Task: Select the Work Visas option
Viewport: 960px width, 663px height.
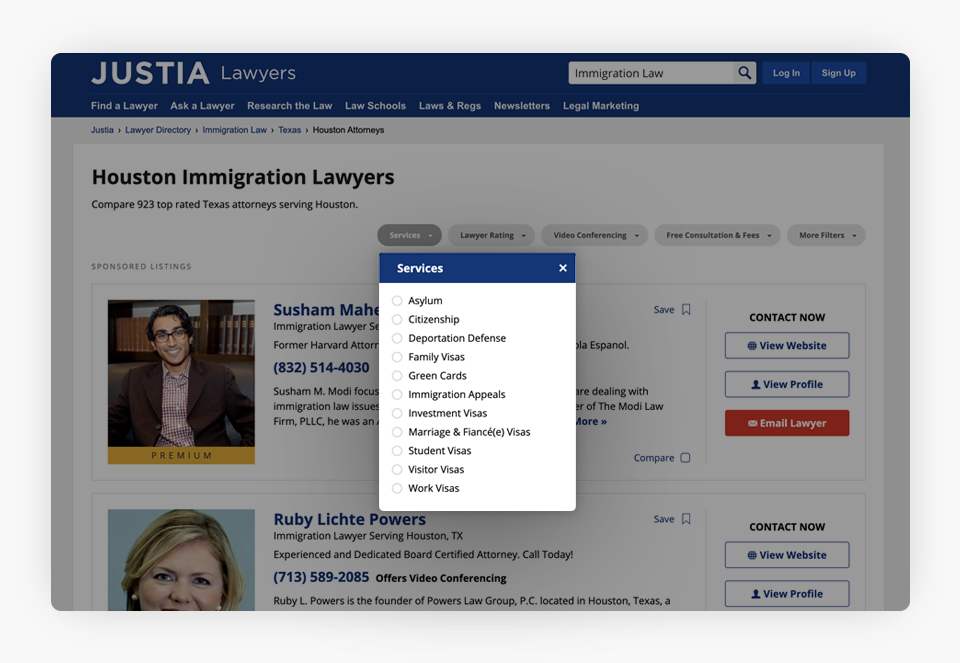Action: (x=397, y=489)
